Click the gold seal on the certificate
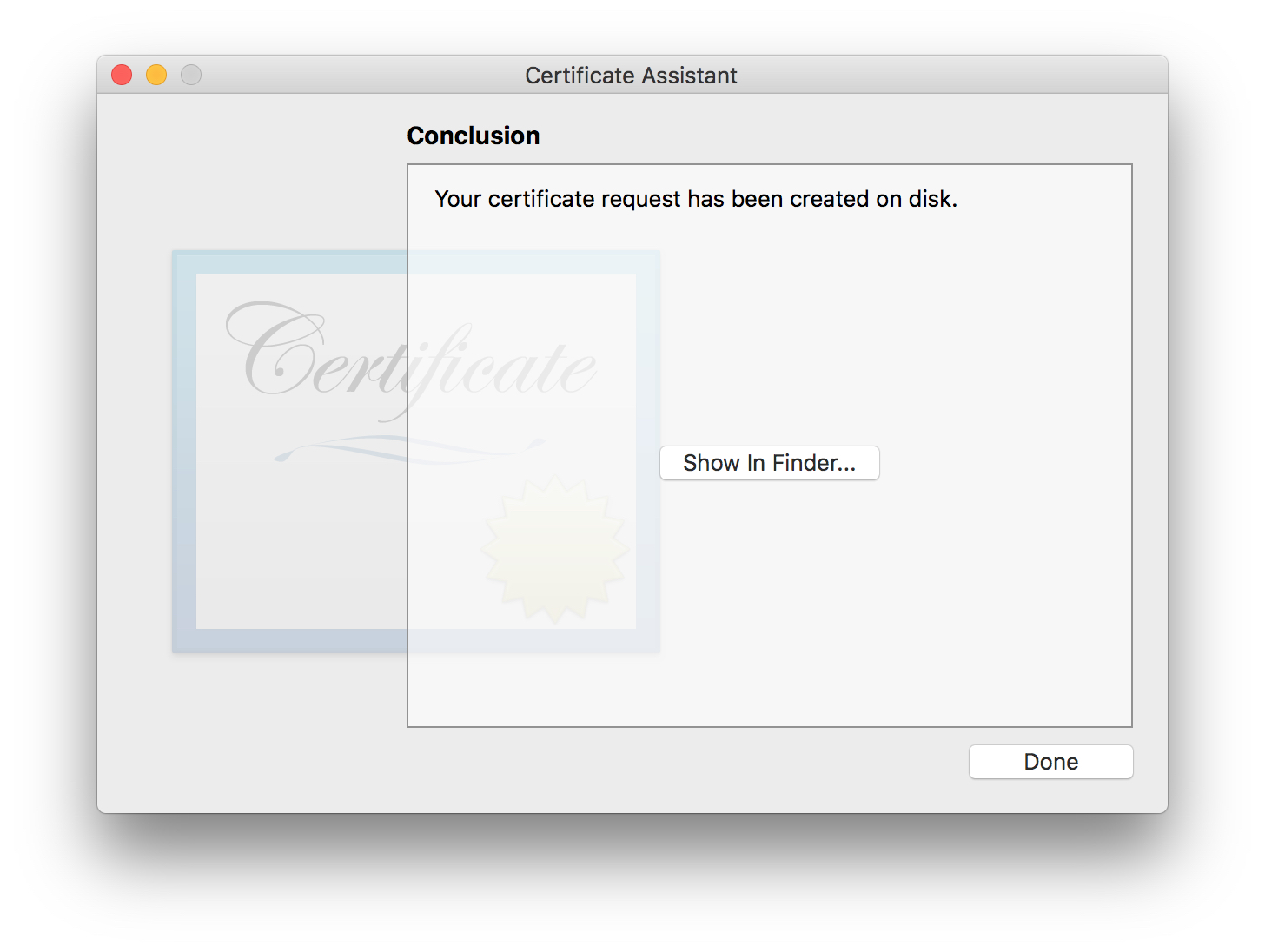Screen dimensions: 1265x952 point(554,549)
